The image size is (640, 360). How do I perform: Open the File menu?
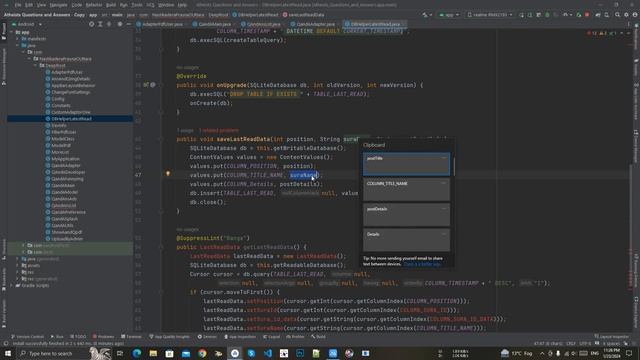pos(18,5)
